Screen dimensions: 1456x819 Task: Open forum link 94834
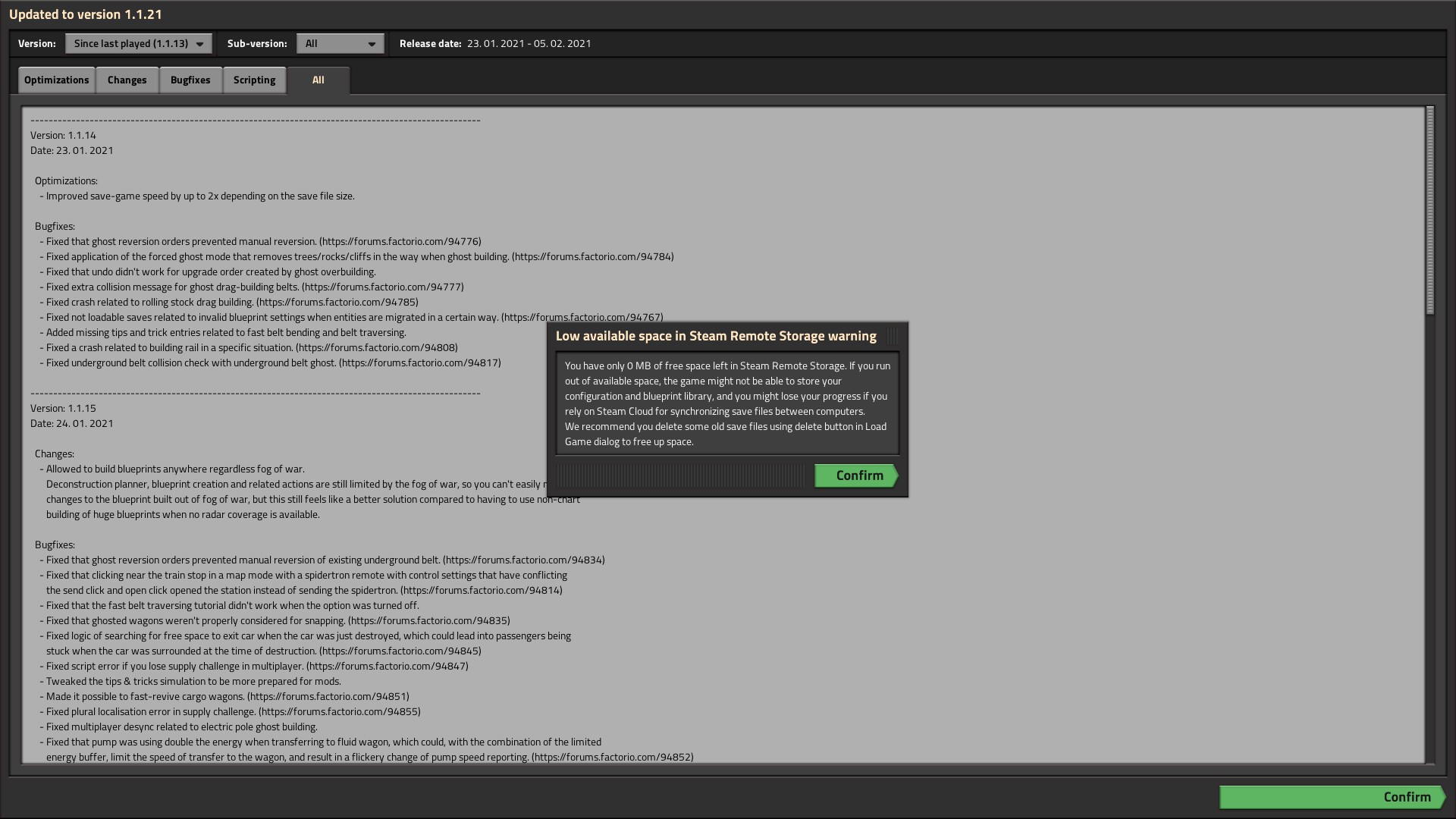(x=524, y=560)
